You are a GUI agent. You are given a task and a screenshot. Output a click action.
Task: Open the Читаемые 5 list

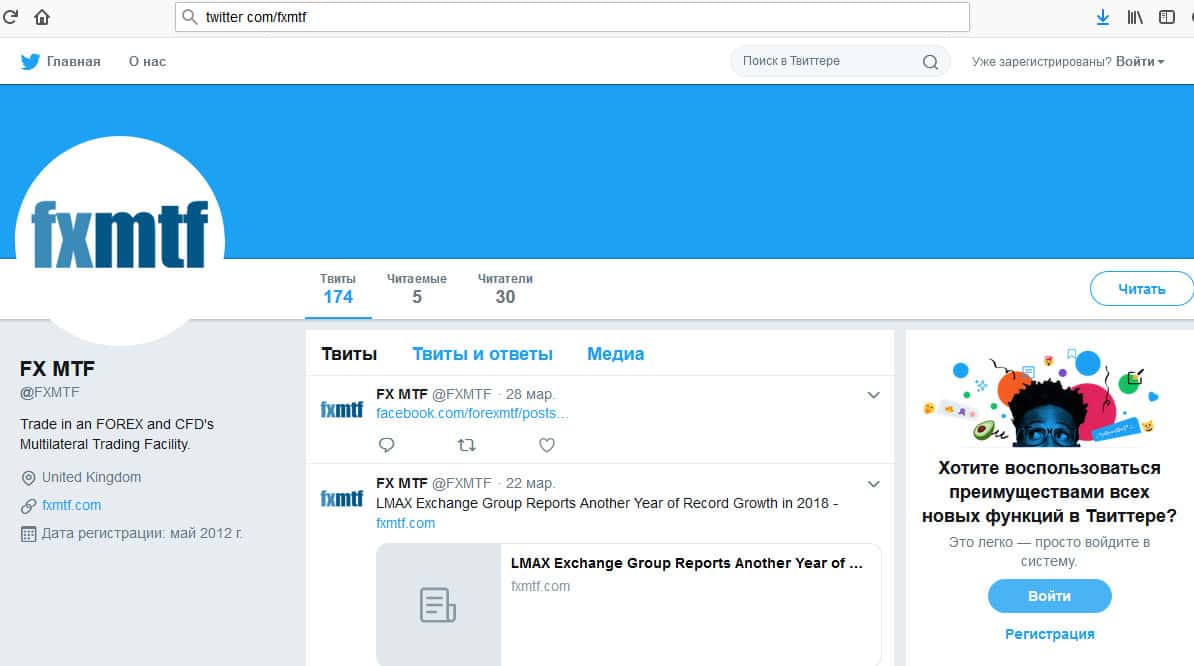pos(417,288)
